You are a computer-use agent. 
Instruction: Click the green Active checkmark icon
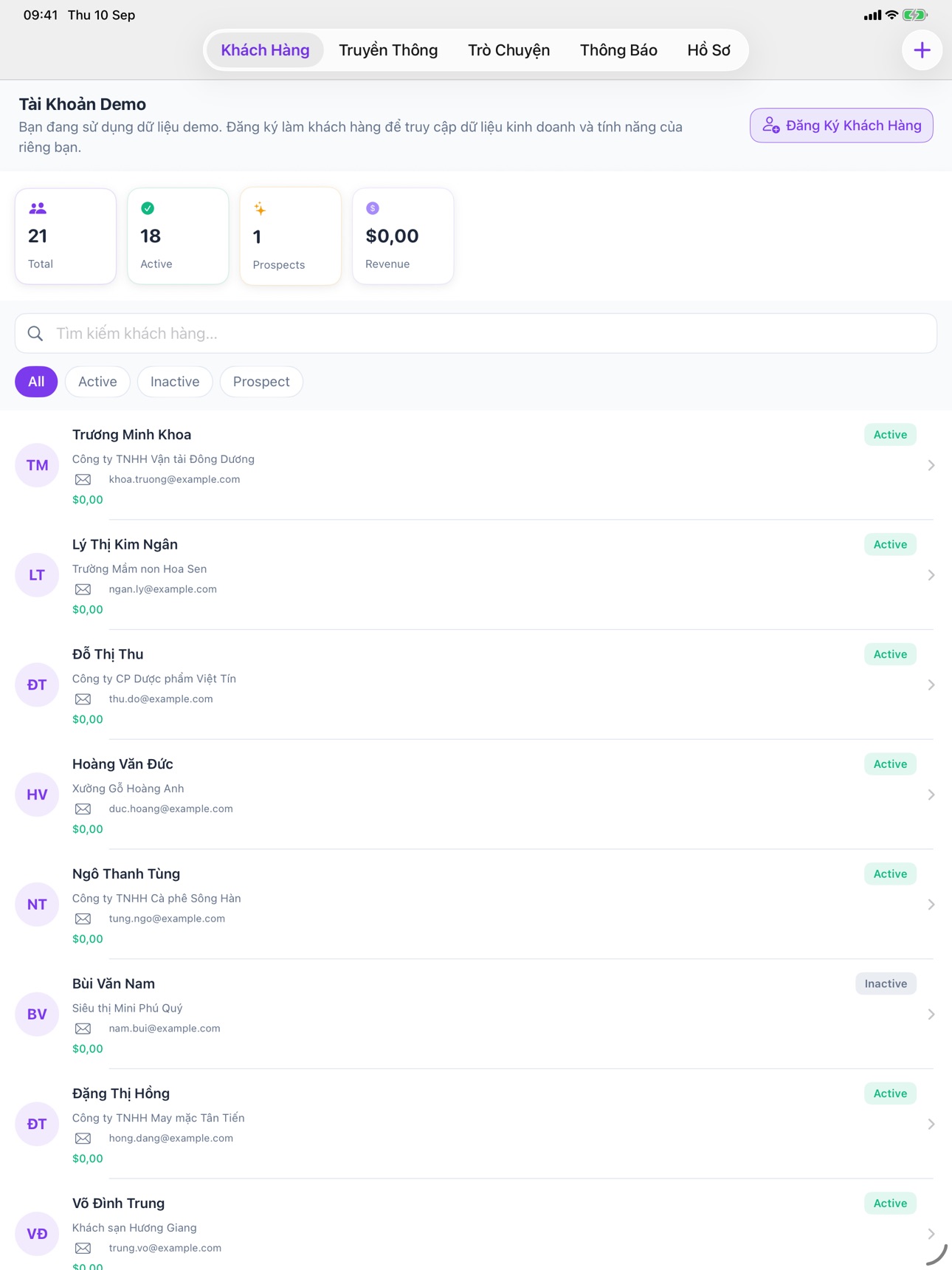click(148, 208)
